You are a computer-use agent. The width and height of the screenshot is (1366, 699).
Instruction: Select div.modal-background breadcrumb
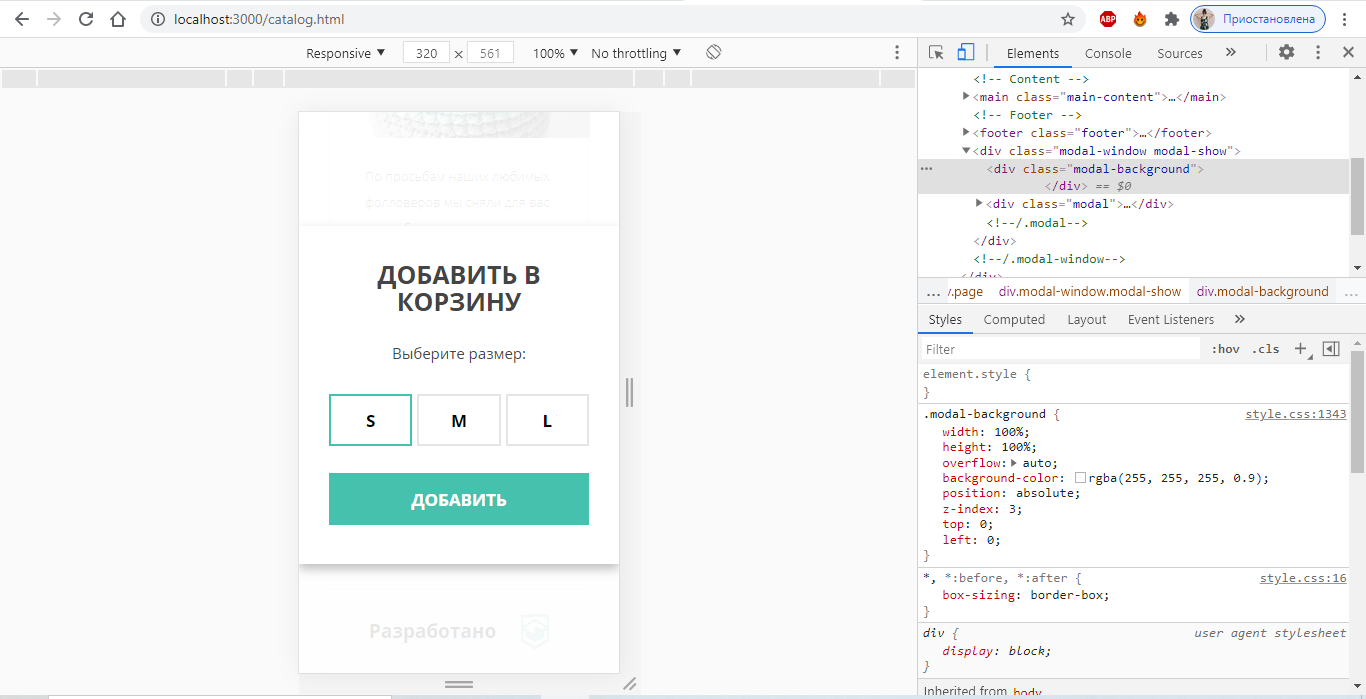[x=1263, y=291]
